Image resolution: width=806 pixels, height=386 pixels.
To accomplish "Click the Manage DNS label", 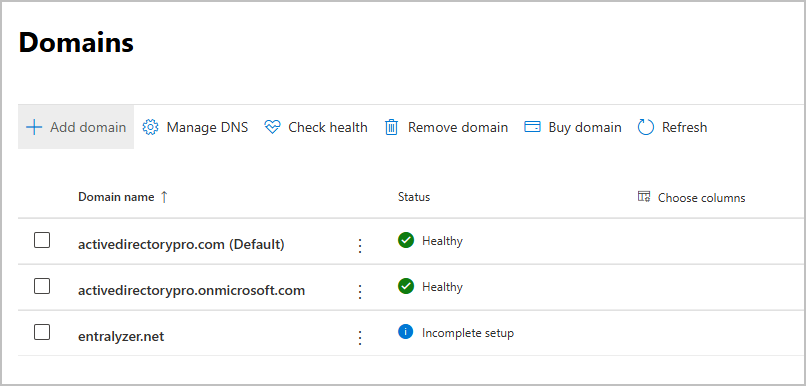I will click(207, 127).
